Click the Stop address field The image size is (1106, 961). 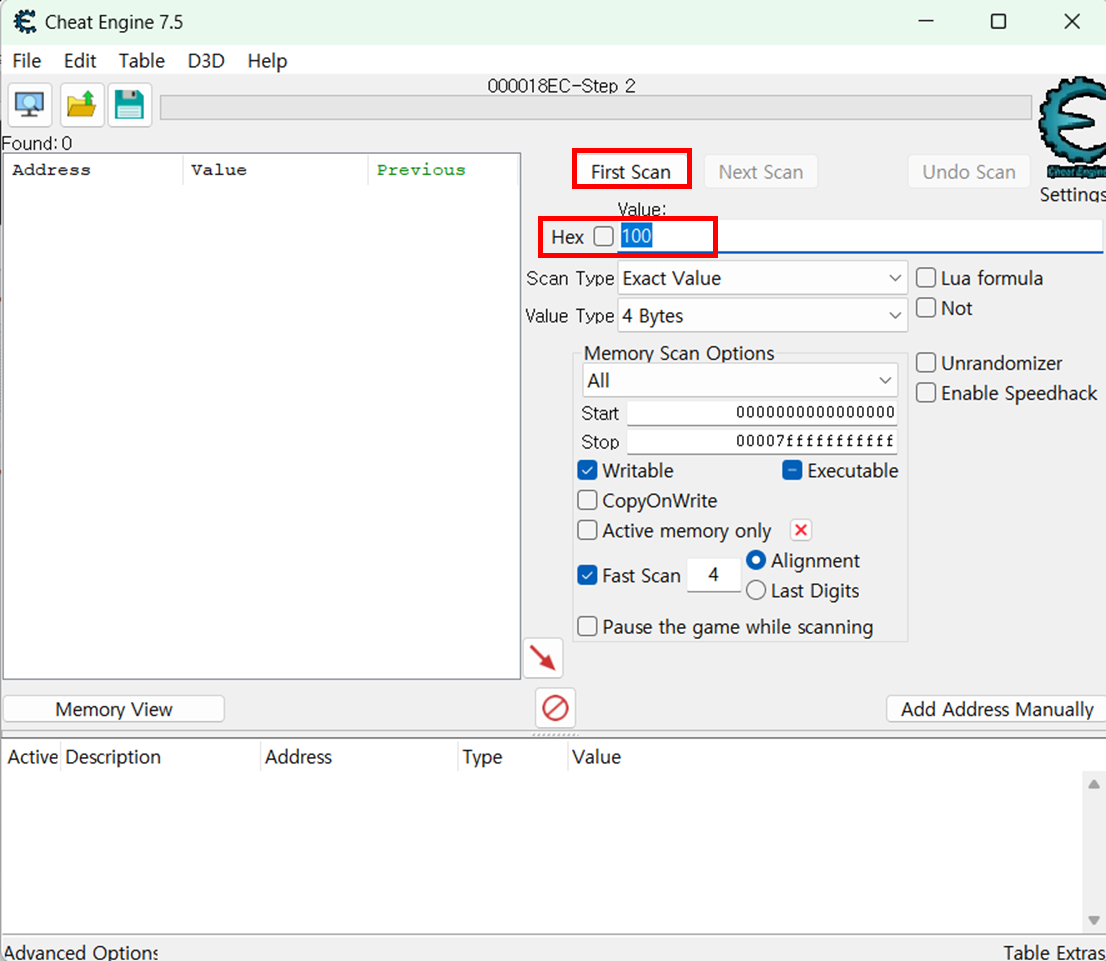tap(762, 442)
